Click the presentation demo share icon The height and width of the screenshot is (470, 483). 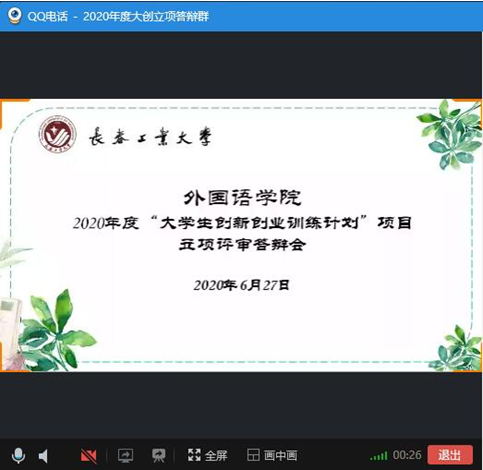[x=159, y=456]
